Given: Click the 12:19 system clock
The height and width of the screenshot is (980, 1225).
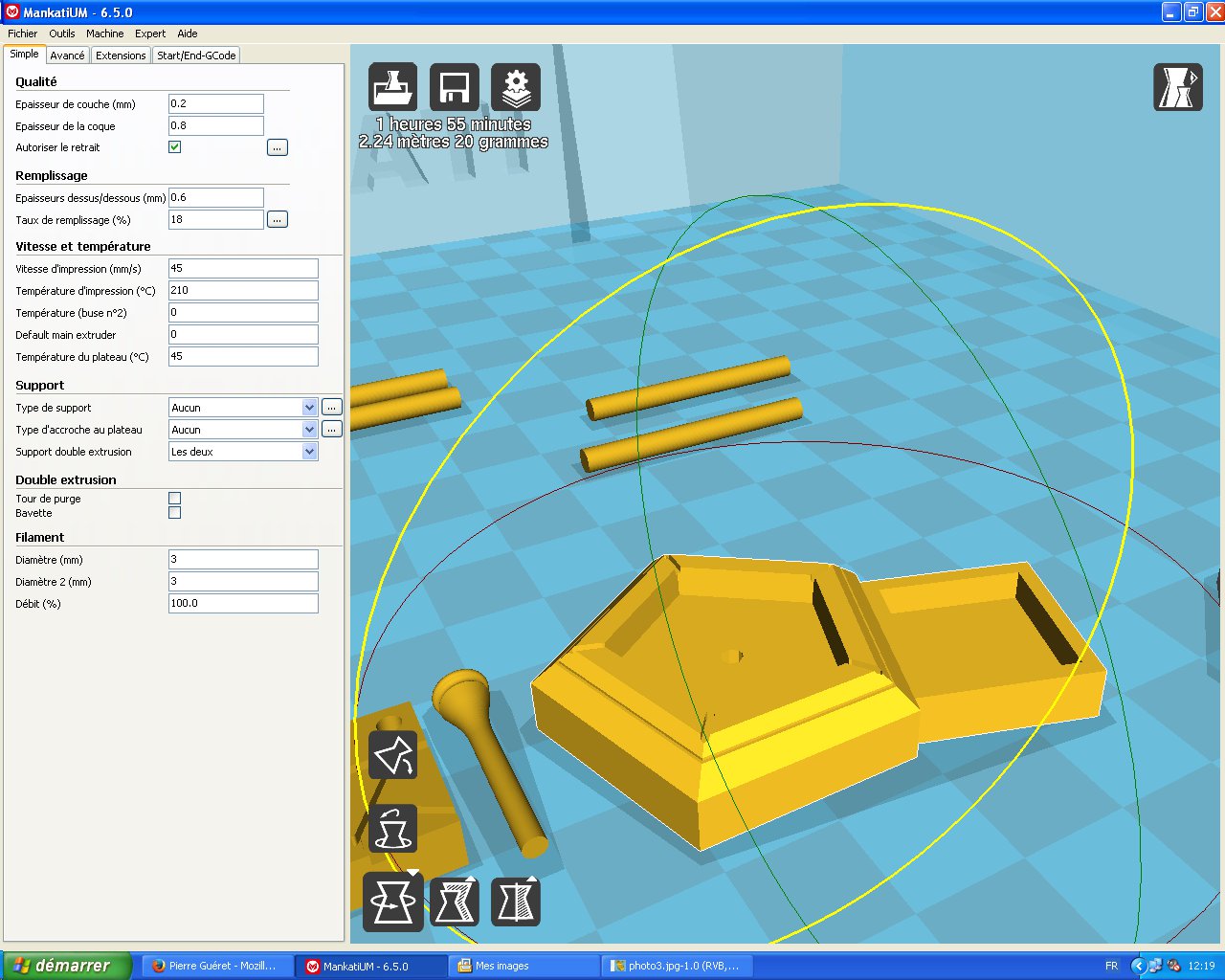Looking at the screenshot, I should [x=1201, y=966].
